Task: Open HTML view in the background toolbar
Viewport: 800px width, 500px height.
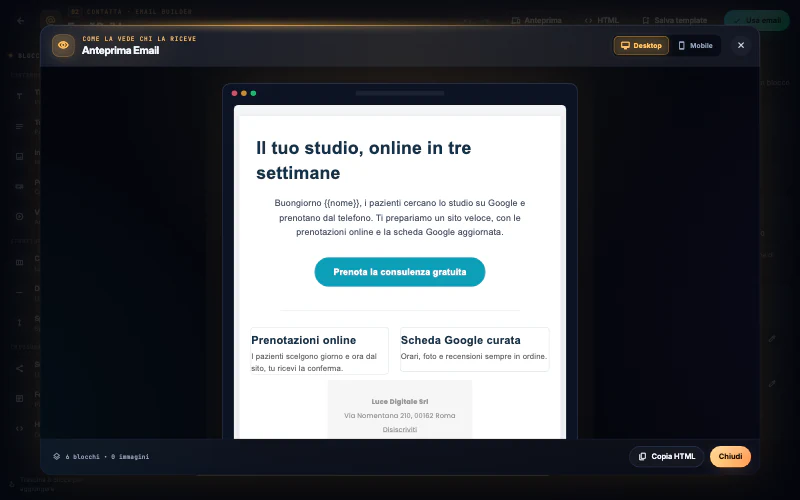Action: [x=602, y=20]
